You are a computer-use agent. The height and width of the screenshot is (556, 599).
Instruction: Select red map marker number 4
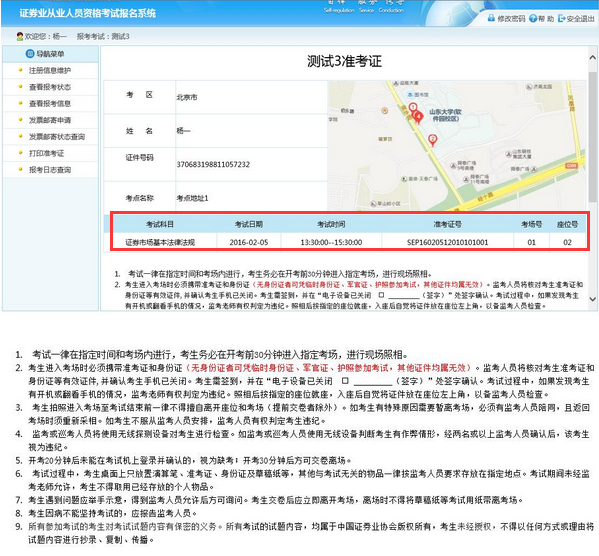click(419, 117)
